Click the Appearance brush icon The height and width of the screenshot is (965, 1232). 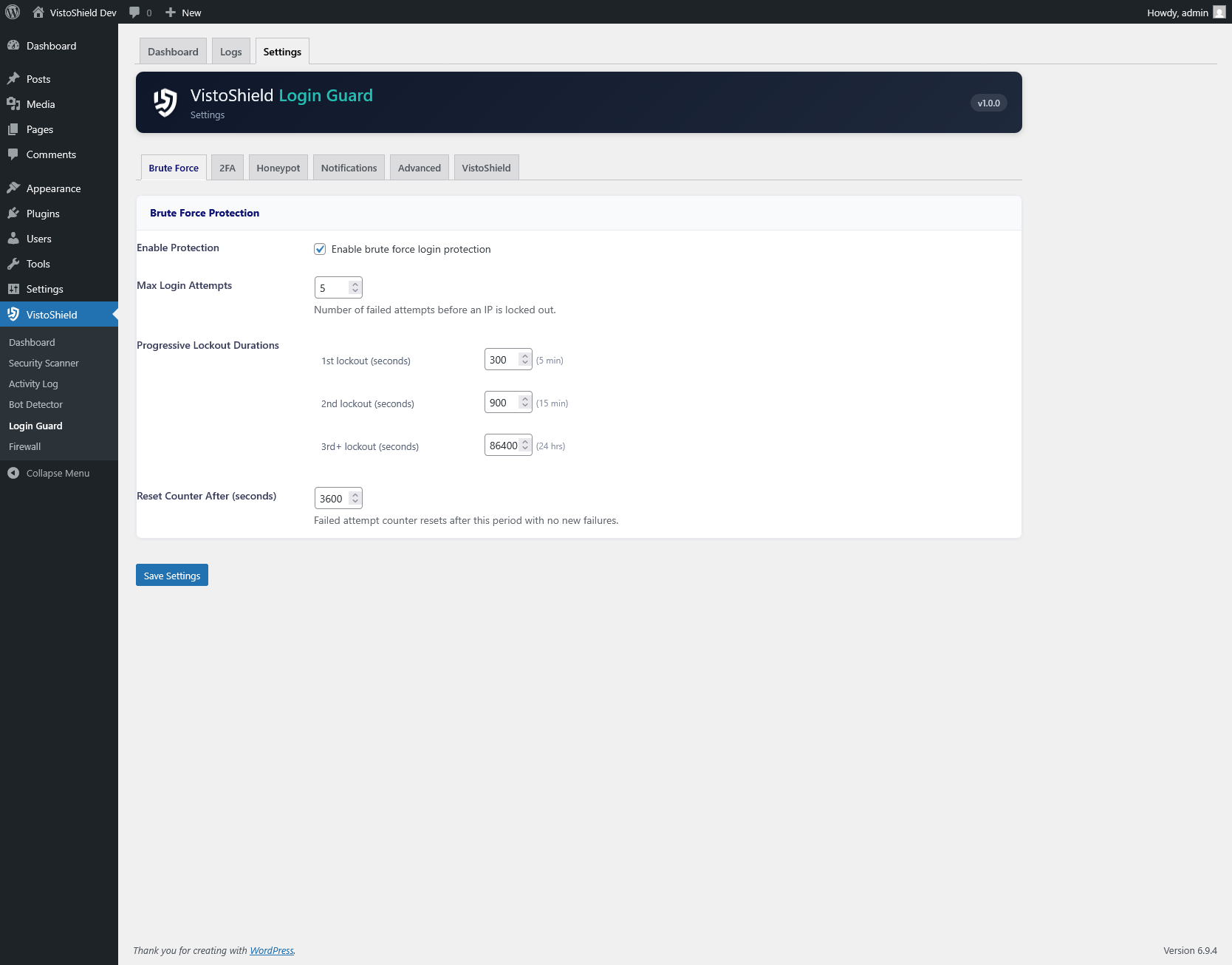14,188
